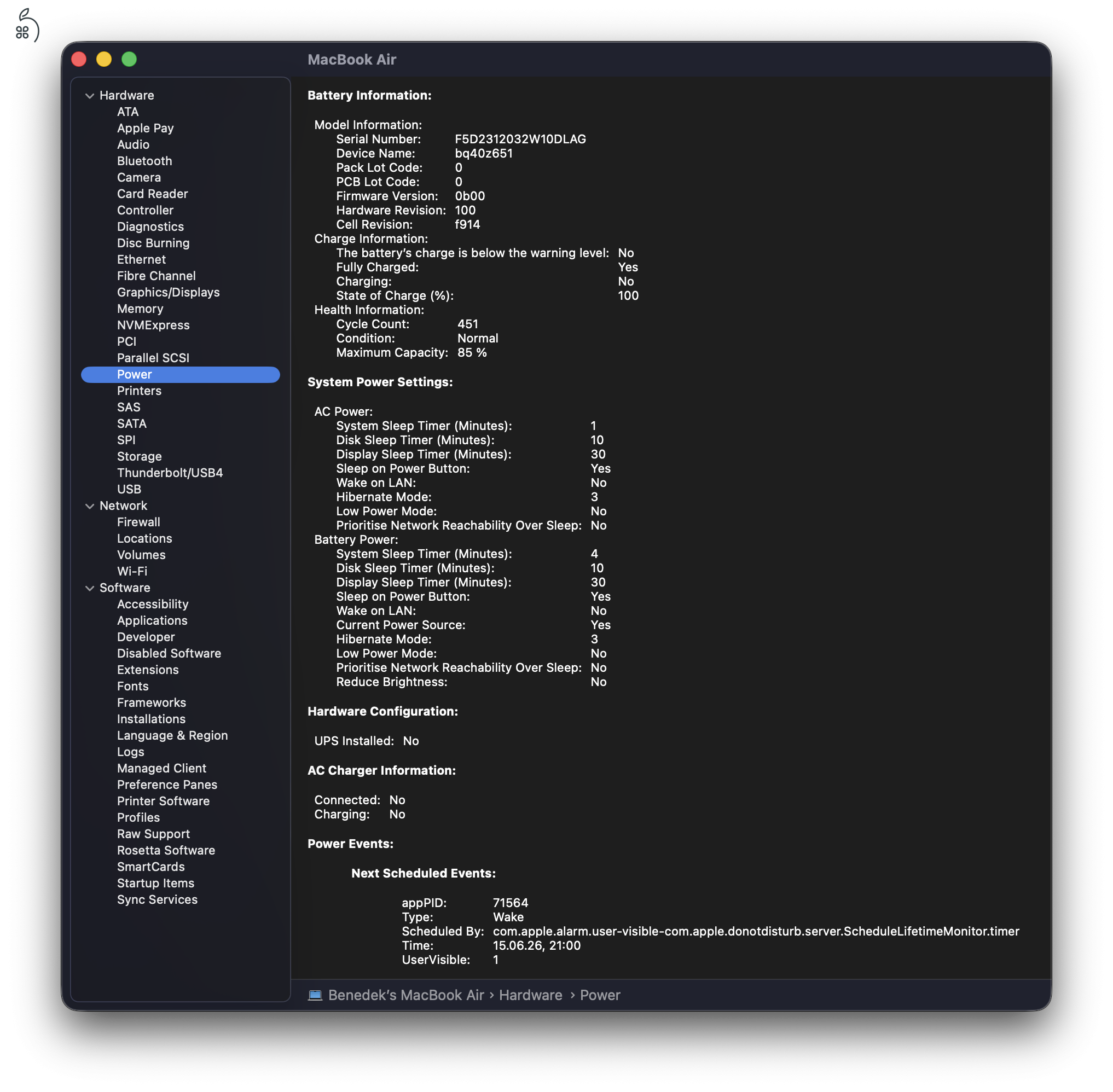Select Volumes under Network
The image size is (1113, 1092).
pos(141,555)
